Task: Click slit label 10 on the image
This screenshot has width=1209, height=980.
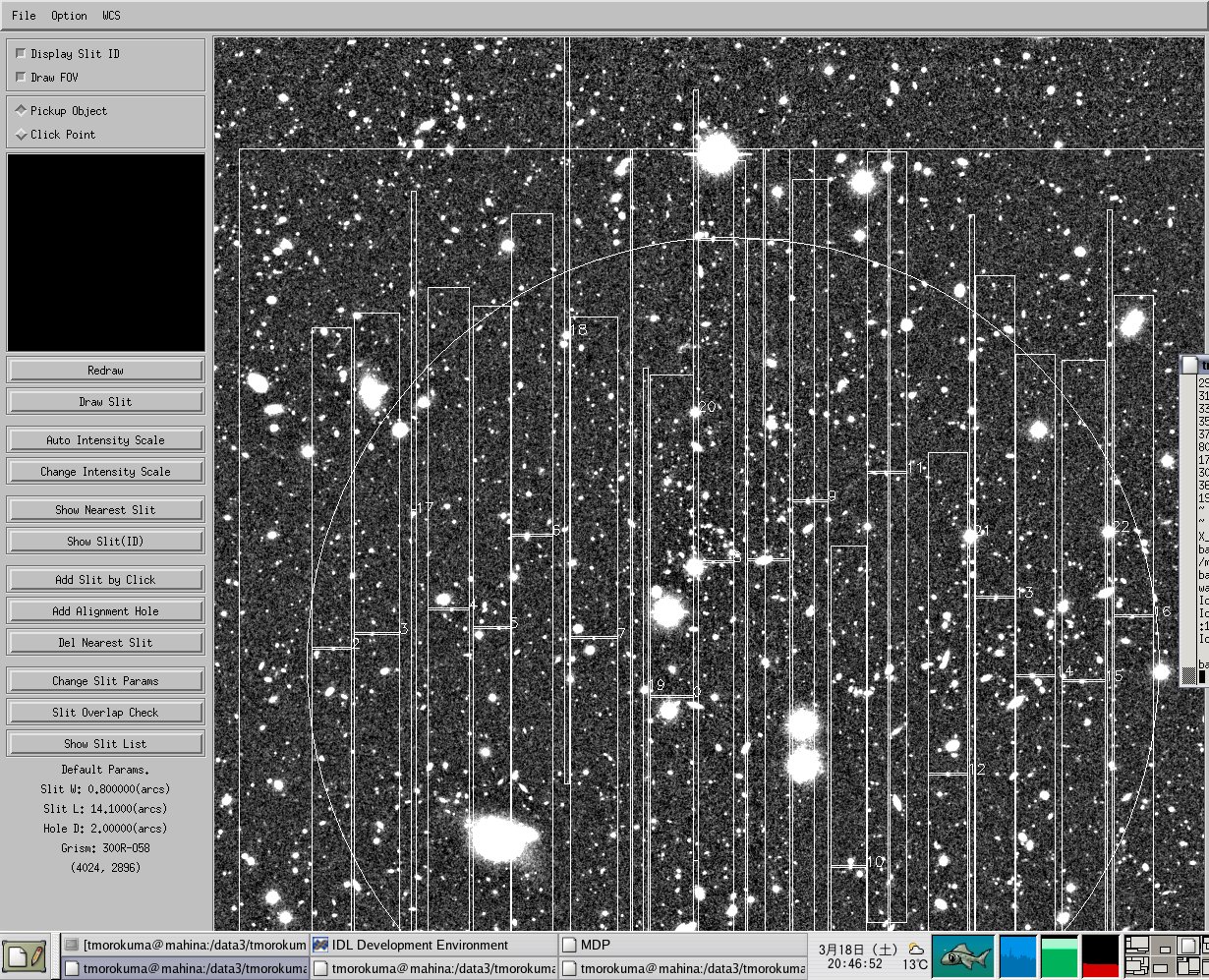Action: tap(876, 862)
